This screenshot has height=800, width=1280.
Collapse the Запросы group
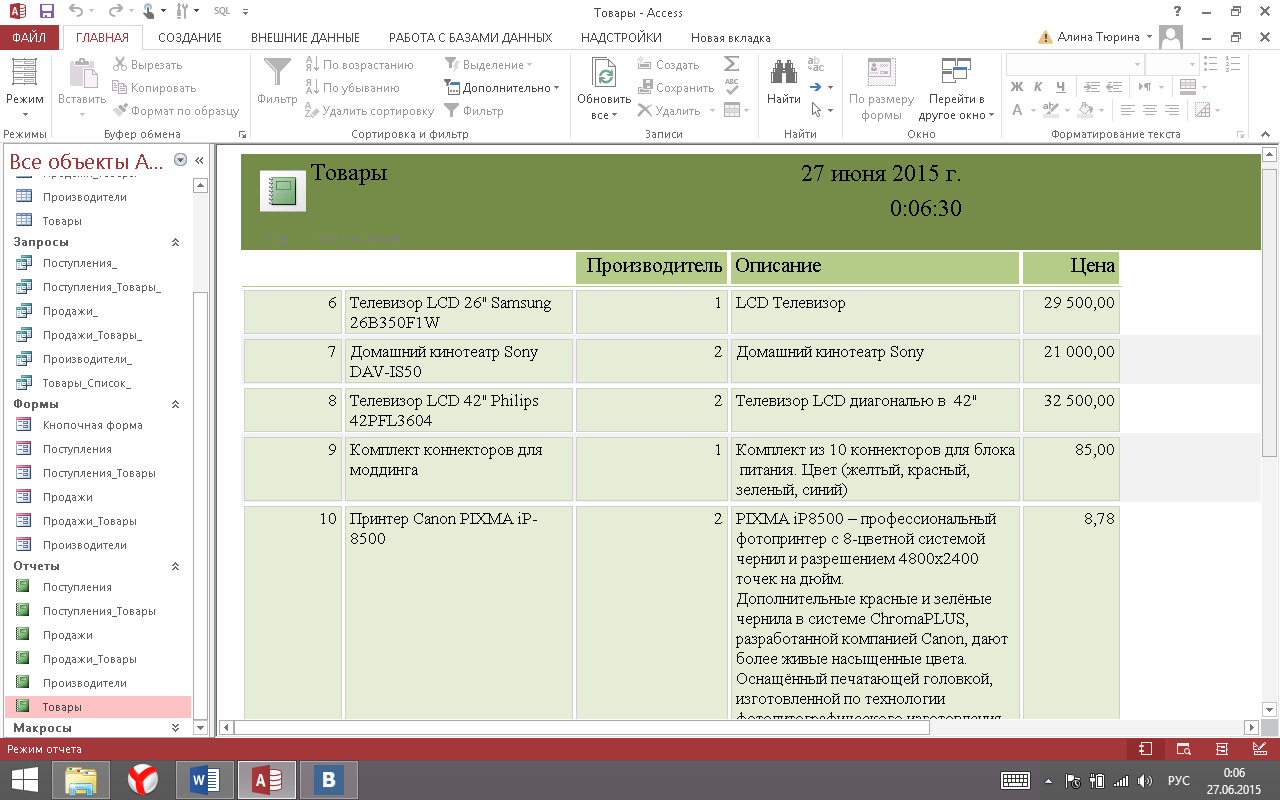pyautogui.click(x=176, y=242)
